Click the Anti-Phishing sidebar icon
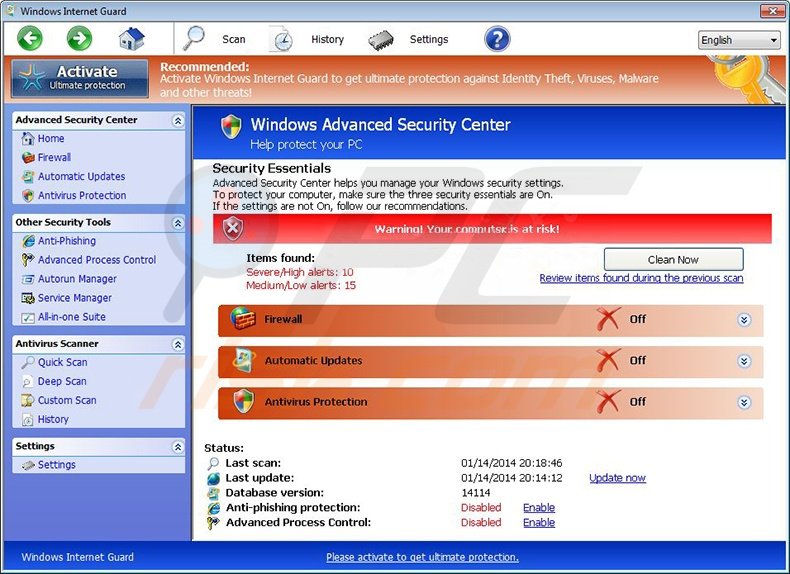The height and width of the screenshot is (574, 790). (x=28, y=241)
